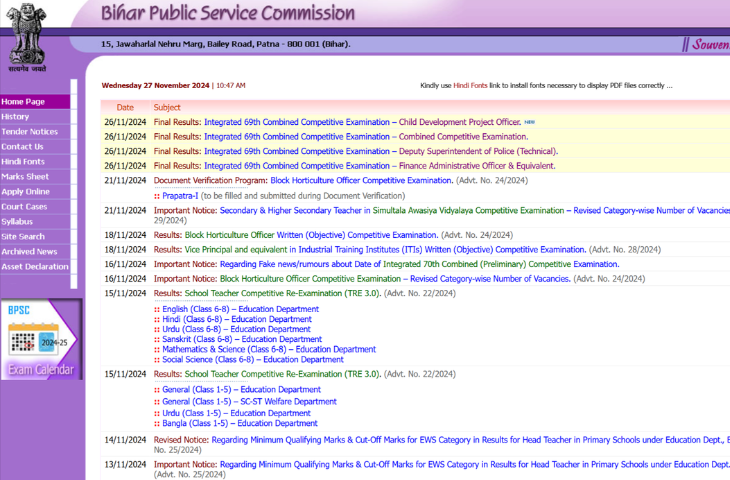Open the BPSC Exam Calendar 2024-25 banner
Screen dimensions: 730x480
(x=41, y=339)
